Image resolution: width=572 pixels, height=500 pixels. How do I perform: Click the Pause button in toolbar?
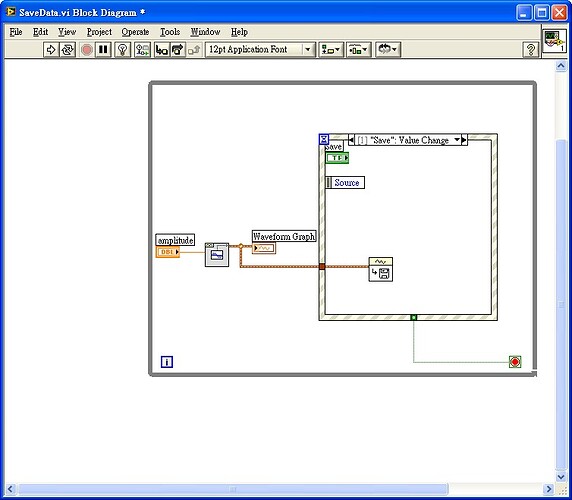pyautogui.click(x=103, y=50)
